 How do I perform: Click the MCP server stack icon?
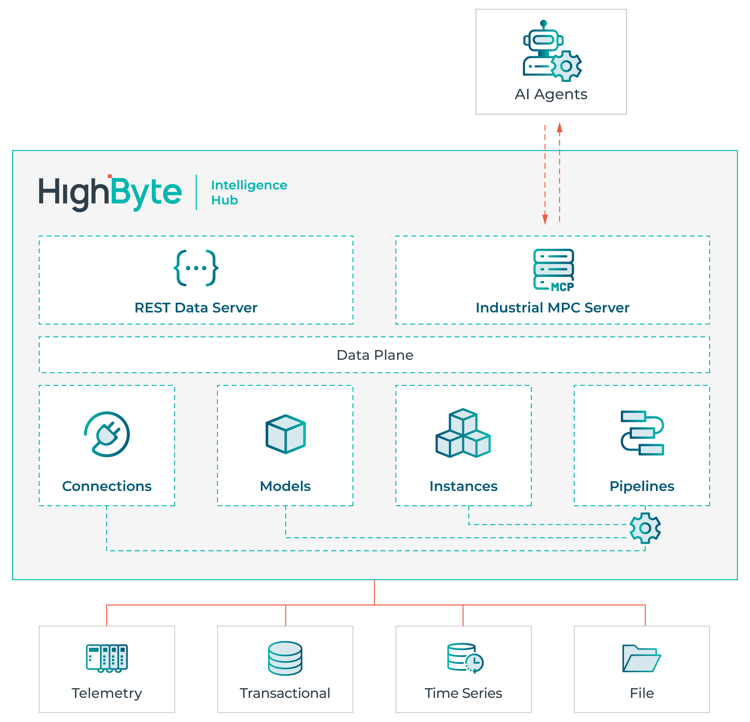click(x=553, y=270)
